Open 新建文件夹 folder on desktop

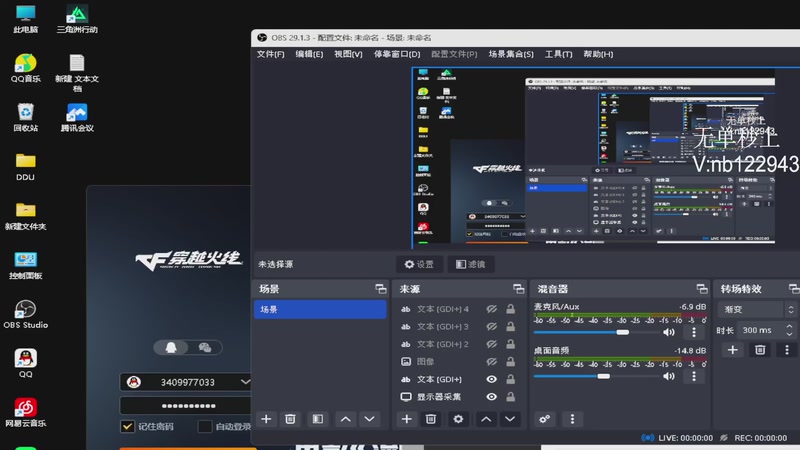point(26,216)
